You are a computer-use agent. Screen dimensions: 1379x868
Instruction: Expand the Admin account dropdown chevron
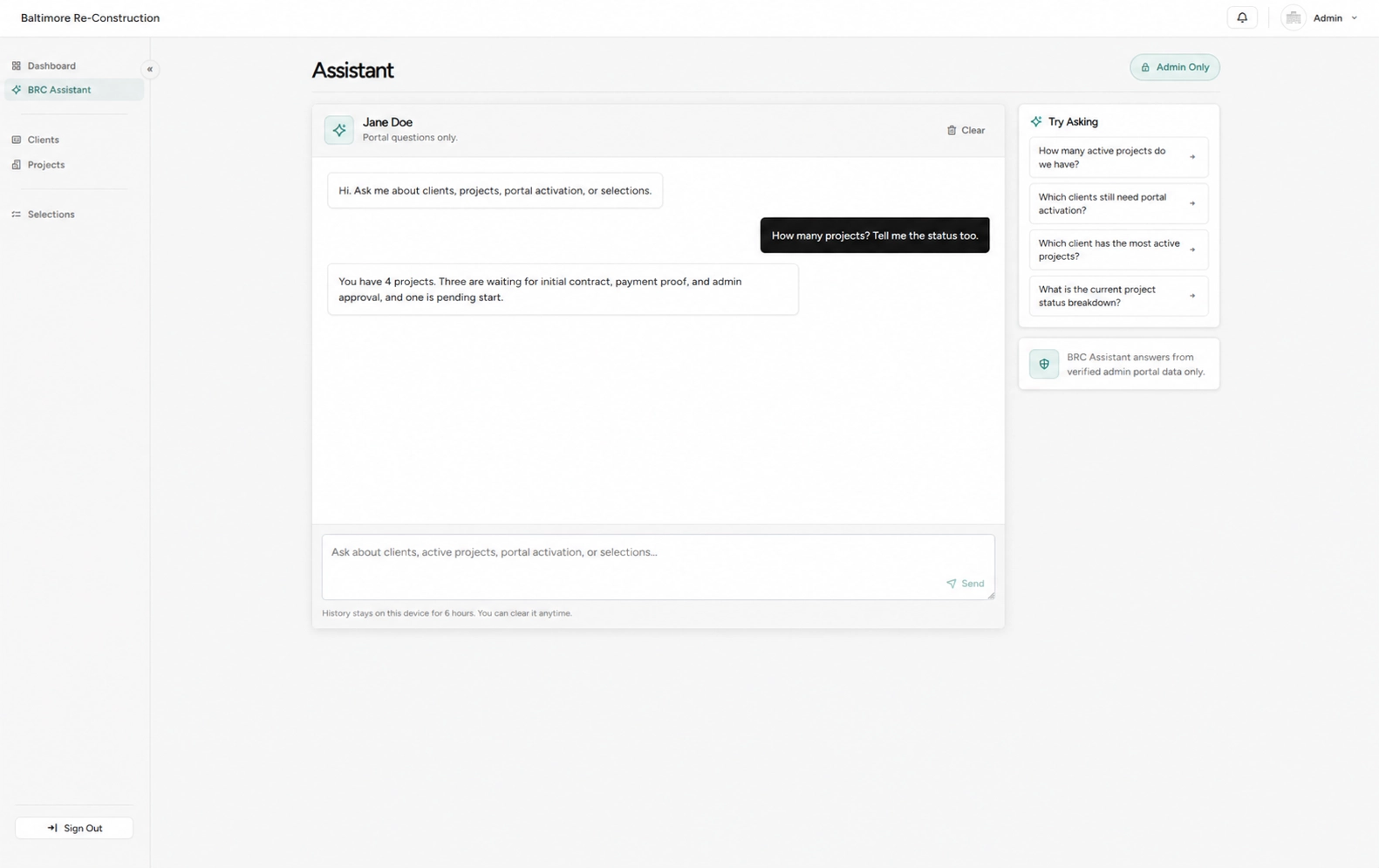(1354, 18)
